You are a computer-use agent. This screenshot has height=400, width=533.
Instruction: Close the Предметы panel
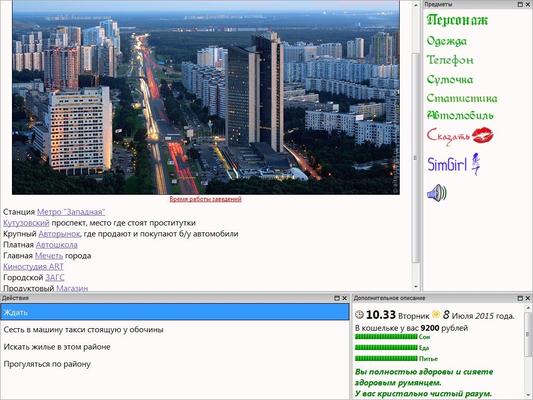(528, 4)
